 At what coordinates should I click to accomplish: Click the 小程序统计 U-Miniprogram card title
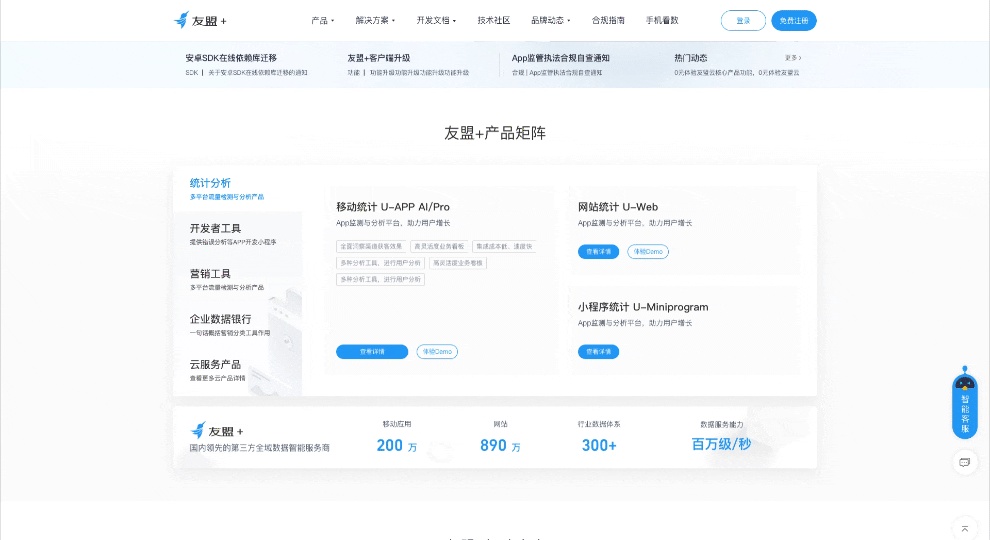(643, 307)
